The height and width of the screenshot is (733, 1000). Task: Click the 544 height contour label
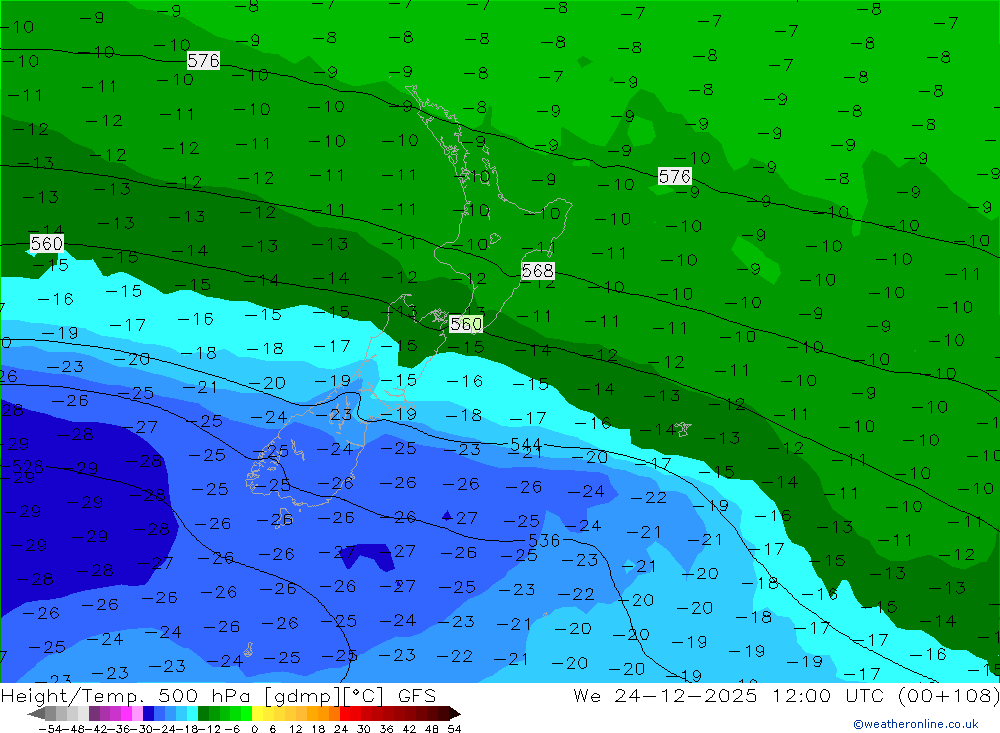tap(526, 444)
